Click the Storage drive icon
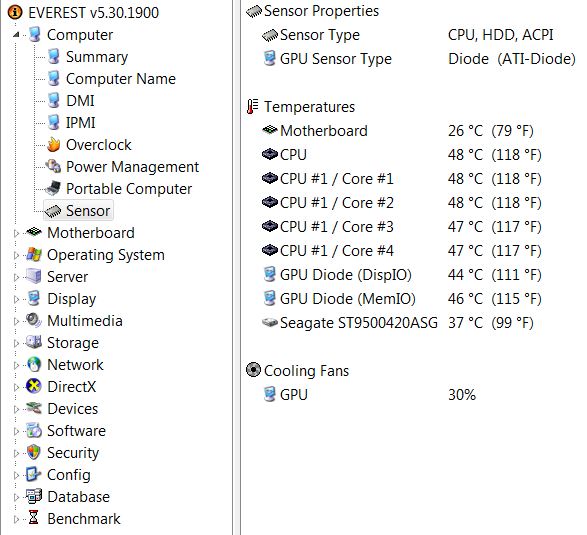 34,343
